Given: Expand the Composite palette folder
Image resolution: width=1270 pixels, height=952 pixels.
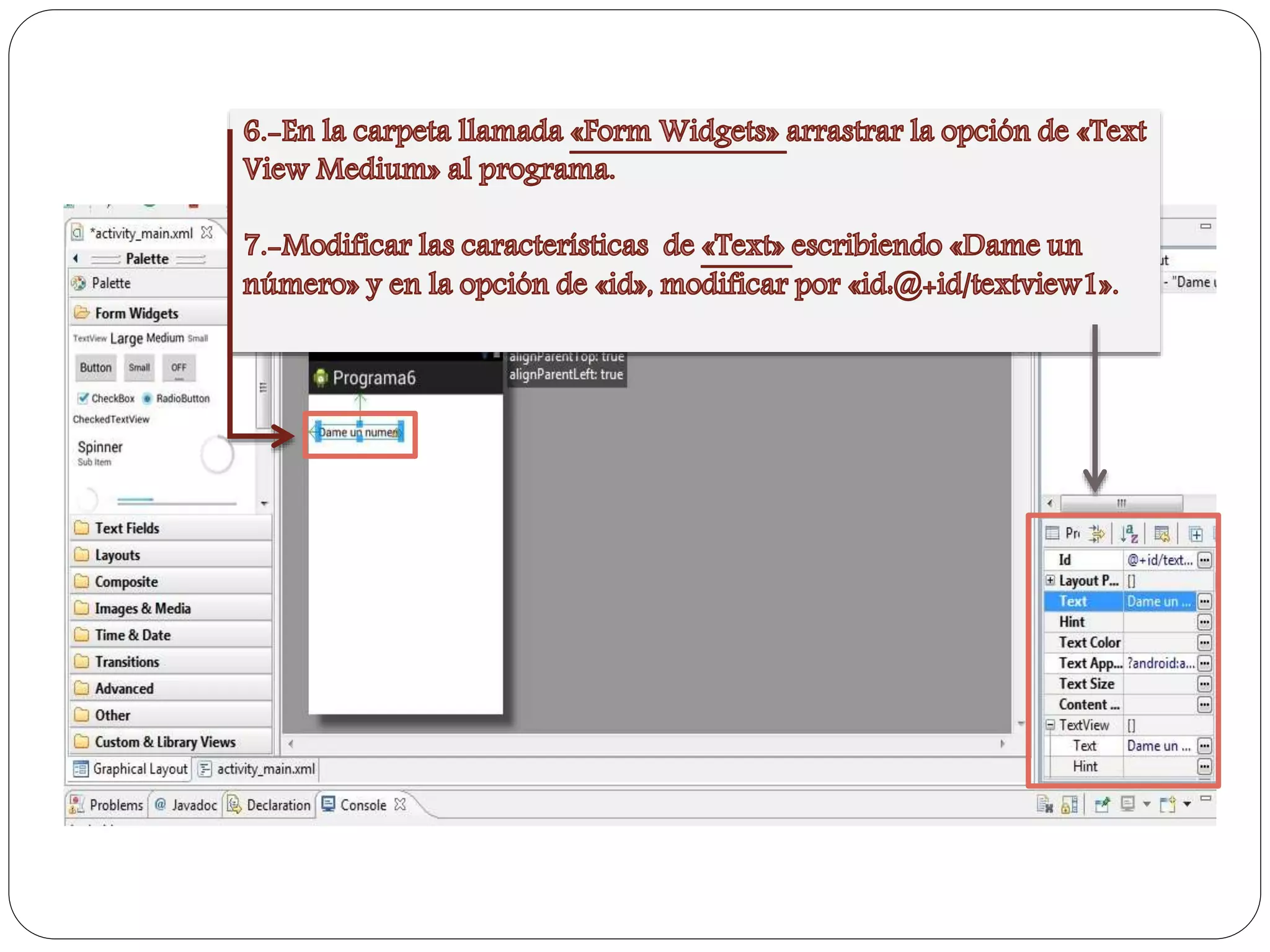Looking at the screenshot, I should click(x=171, y=581).
